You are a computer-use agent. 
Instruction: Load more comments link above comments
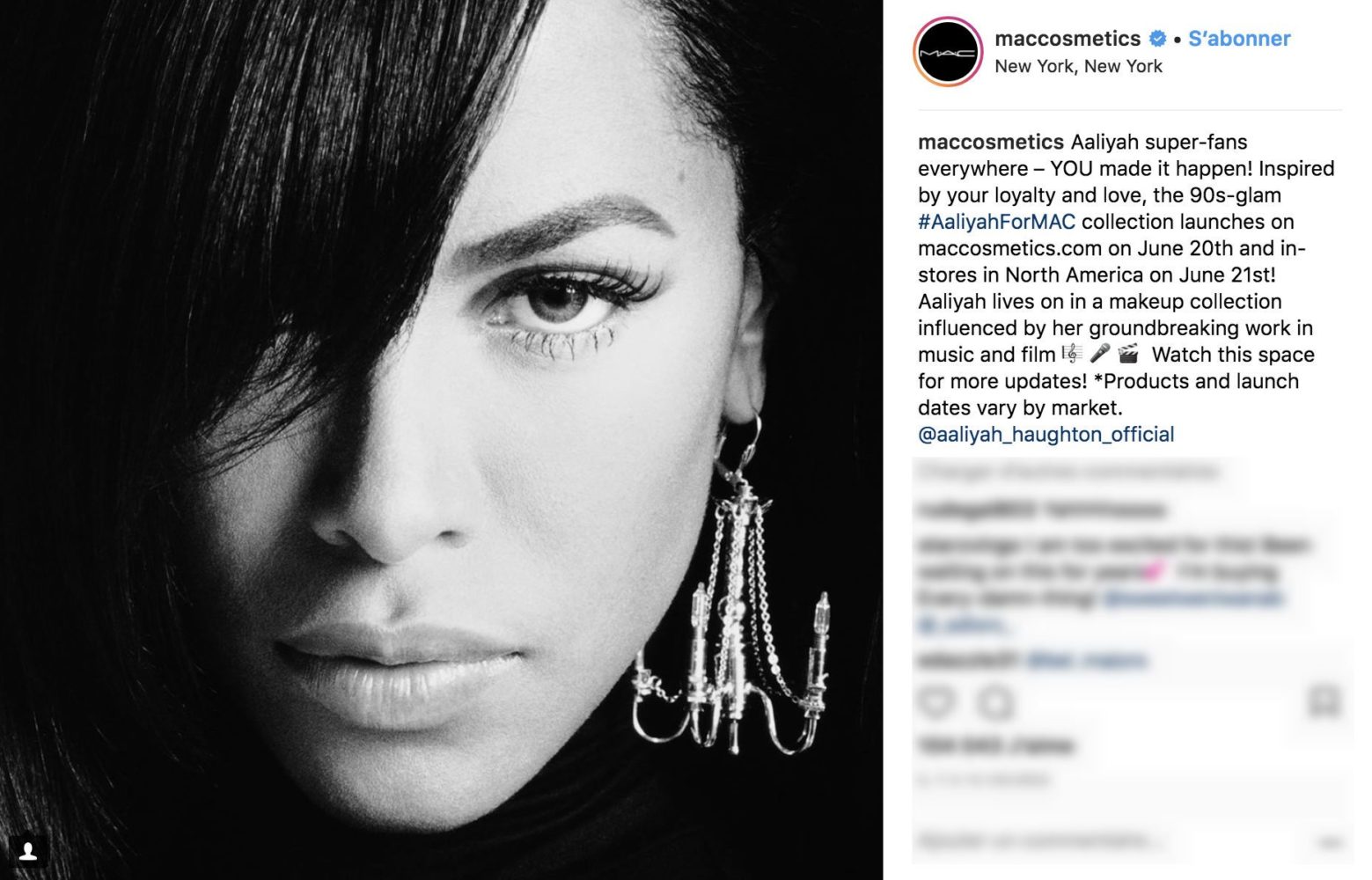tap(1068, 473)
